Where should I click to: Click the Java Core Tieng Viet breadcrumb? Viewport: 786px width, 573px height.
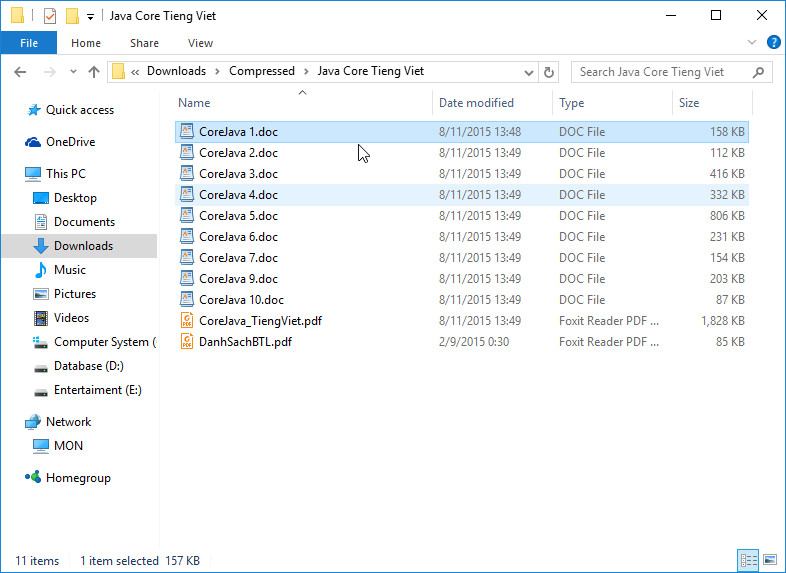(x=370, y=71)
